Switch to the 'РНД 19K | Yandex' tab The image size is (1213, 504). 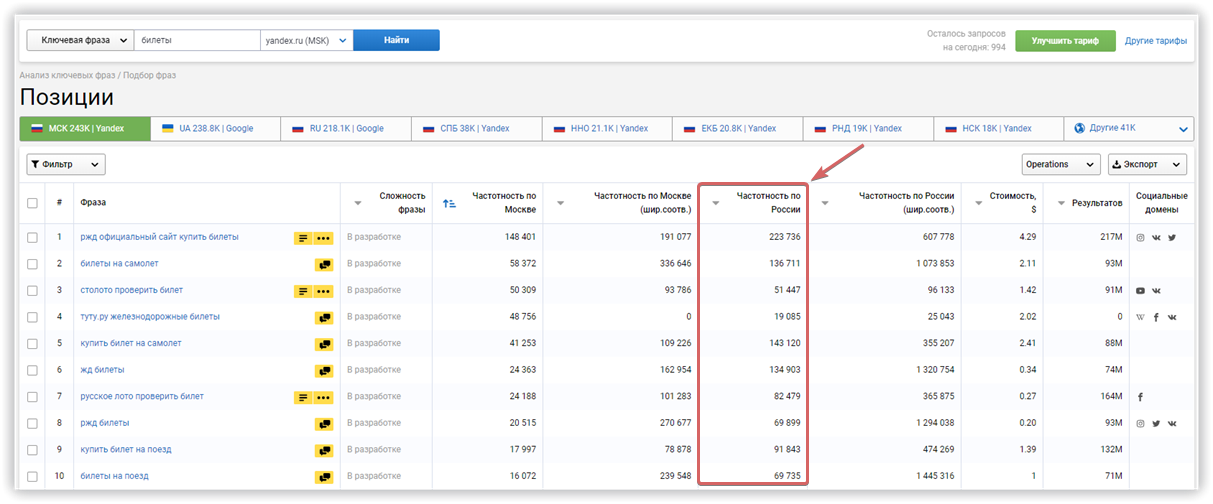[867, 128]
